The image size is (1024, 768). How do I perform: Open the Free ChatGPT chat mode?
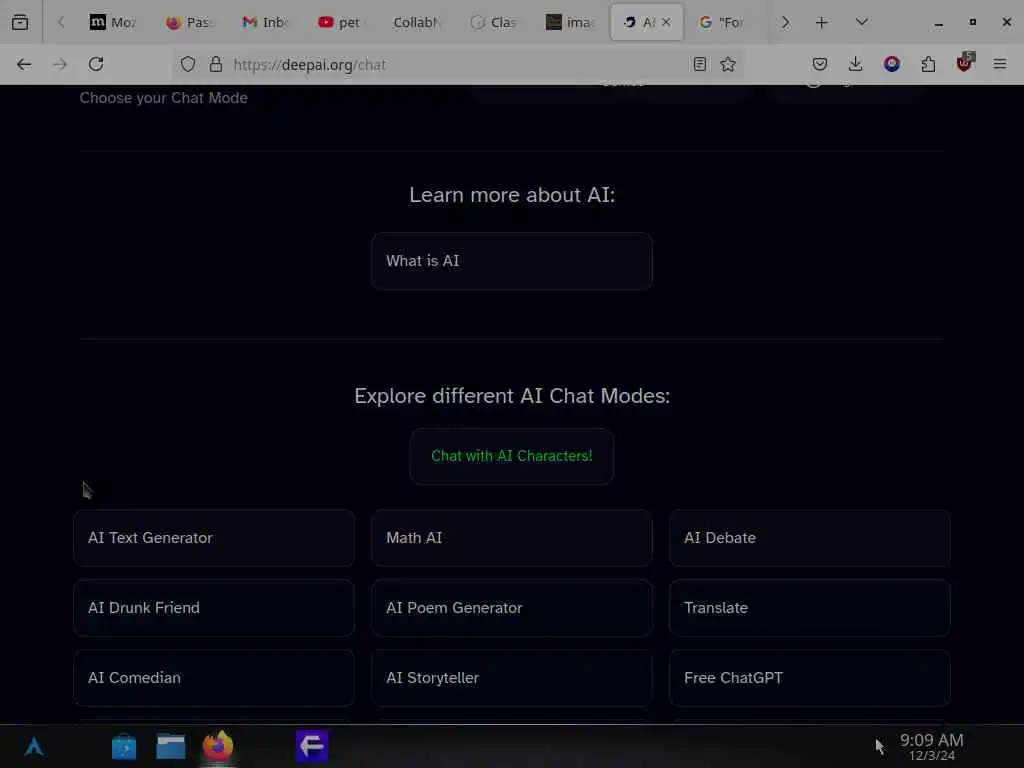pos(809,677)
